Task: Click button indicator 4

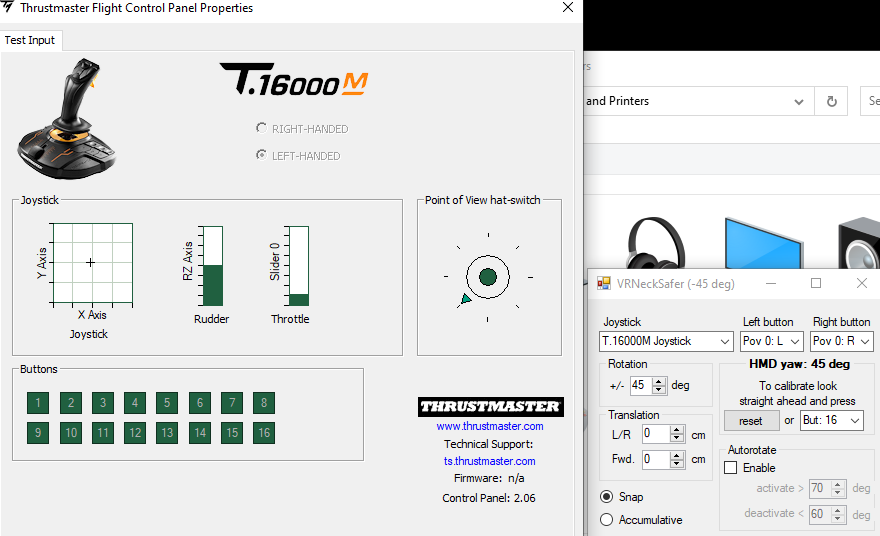Action: point(135,402)
